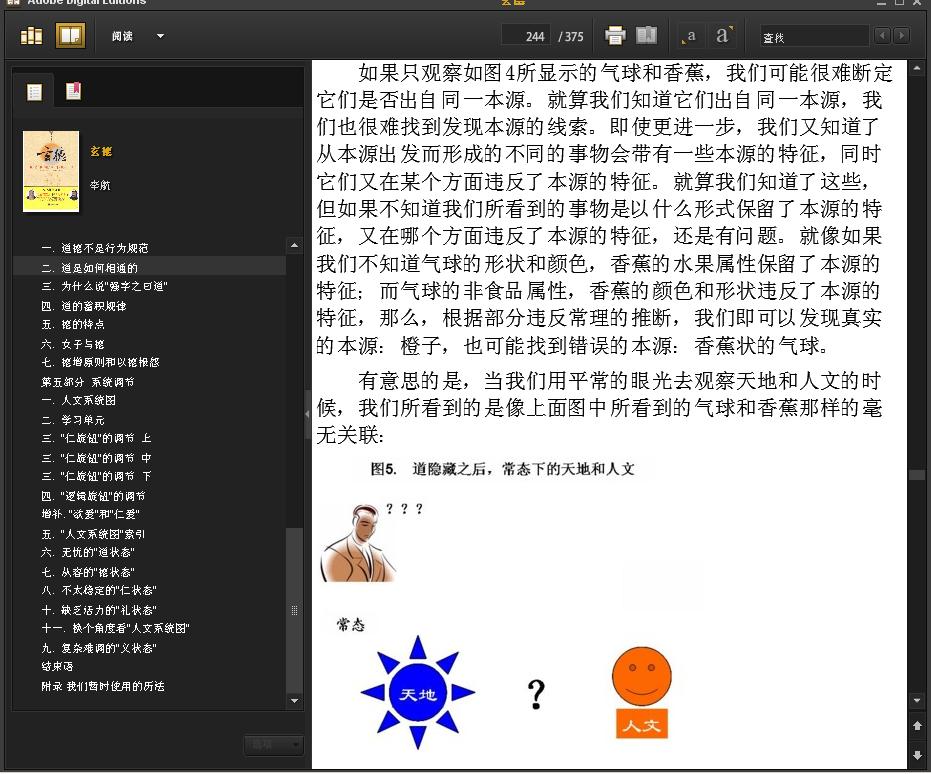The height and width of the screenshot is (774, 931).
Task: Focus the 查找 search field
Action: pos(814,37)
